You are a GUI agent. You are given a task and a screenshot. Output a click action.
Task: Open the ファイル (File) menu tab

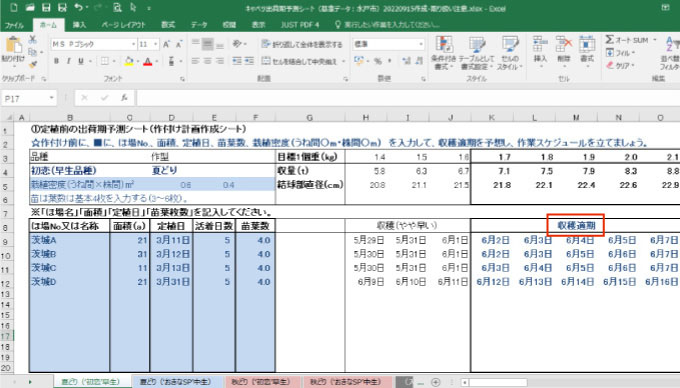point(15,25)
